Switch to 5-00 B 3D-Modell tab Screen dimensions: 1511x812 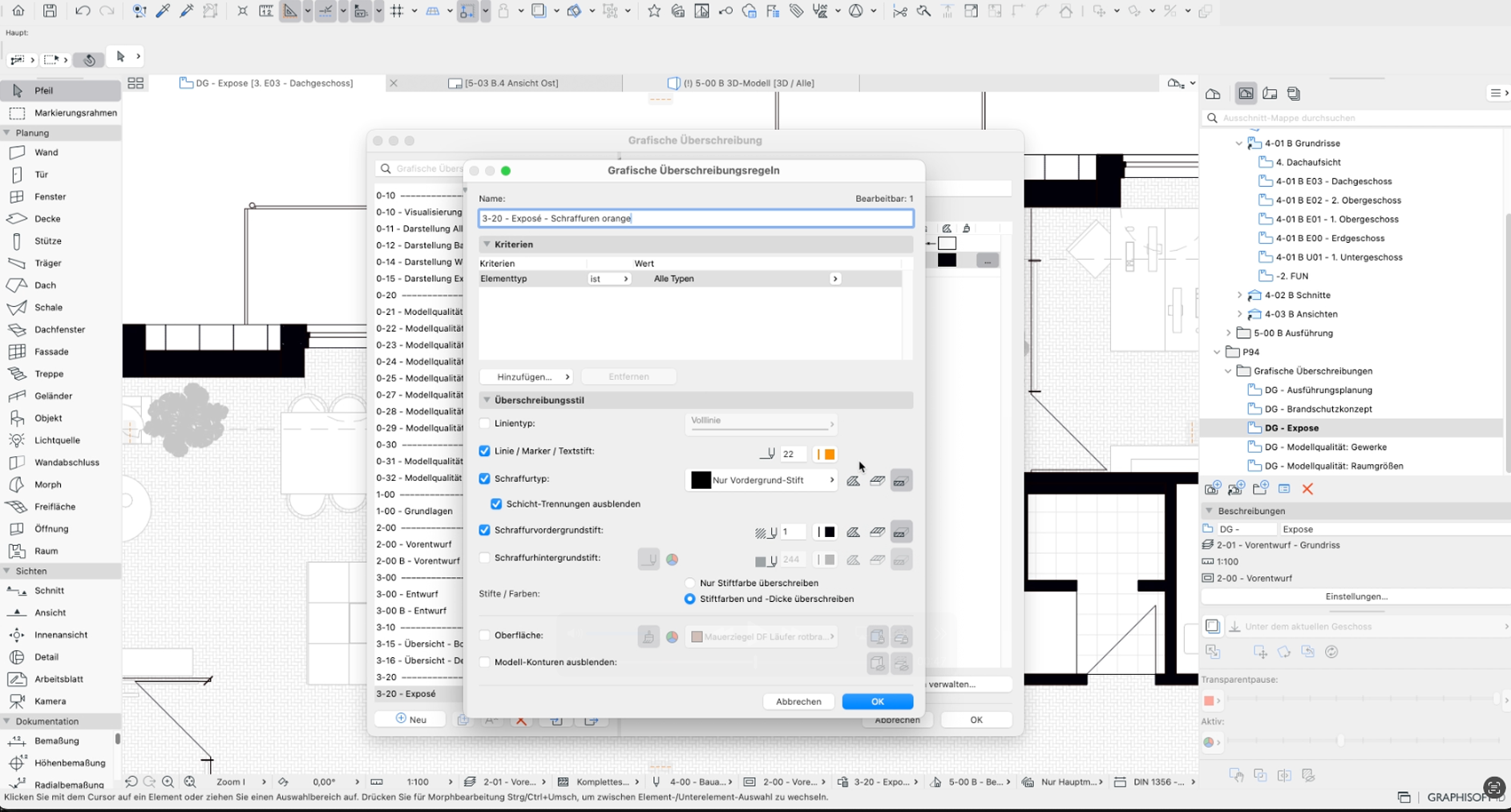point(741,83)
